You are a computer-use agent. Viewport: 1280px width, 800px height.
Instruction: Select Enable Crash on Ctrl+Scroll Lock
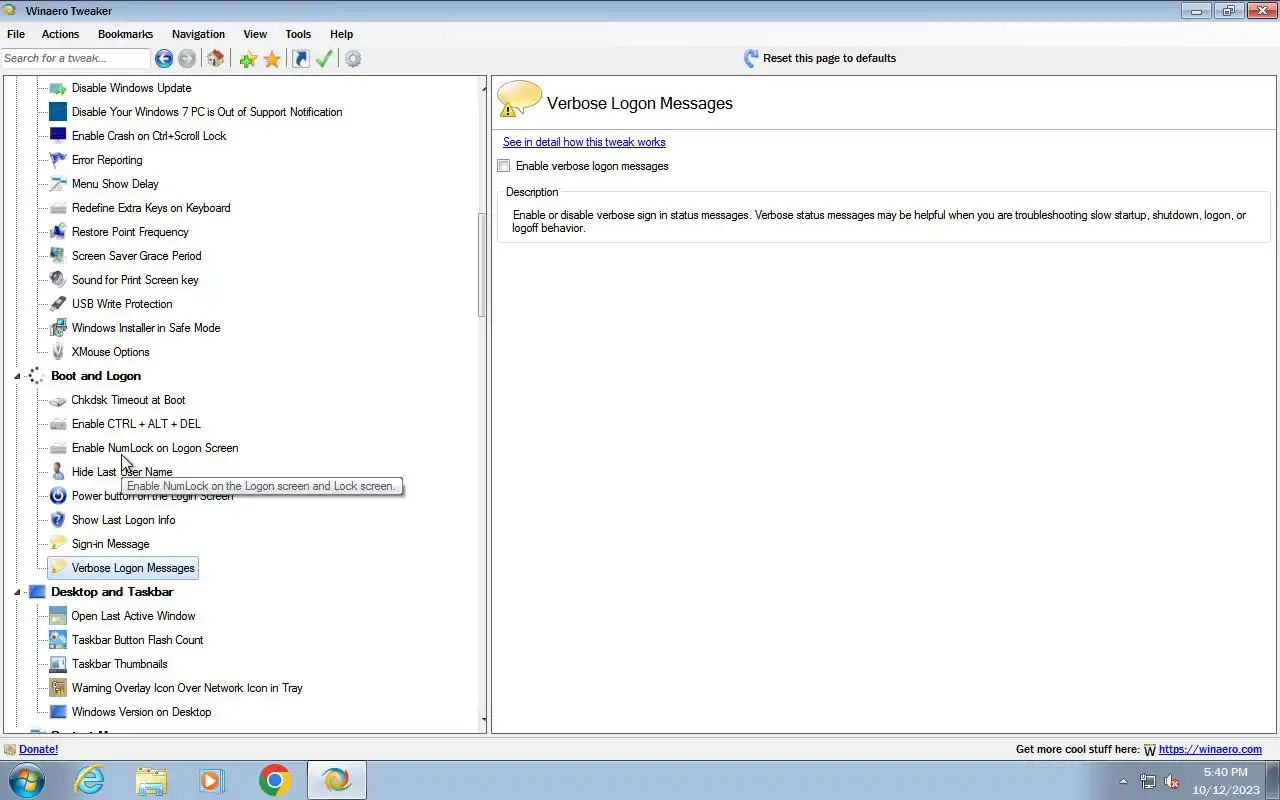[x=149, y=136]
